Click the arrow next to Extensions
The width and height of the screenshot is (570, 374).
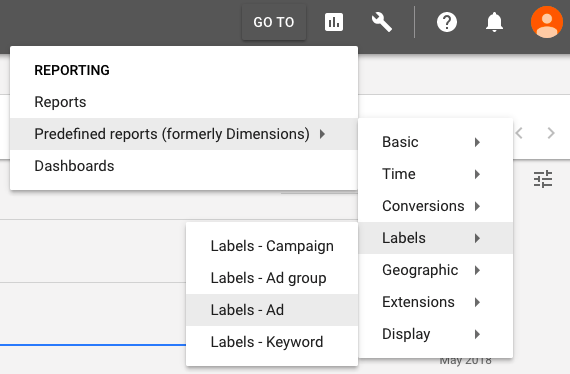pos(477,302)
